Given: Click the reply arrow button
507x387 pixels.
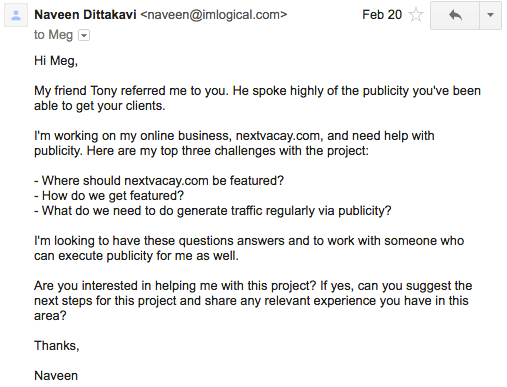Looking at the screenshot, I should [x=455, y=15].
